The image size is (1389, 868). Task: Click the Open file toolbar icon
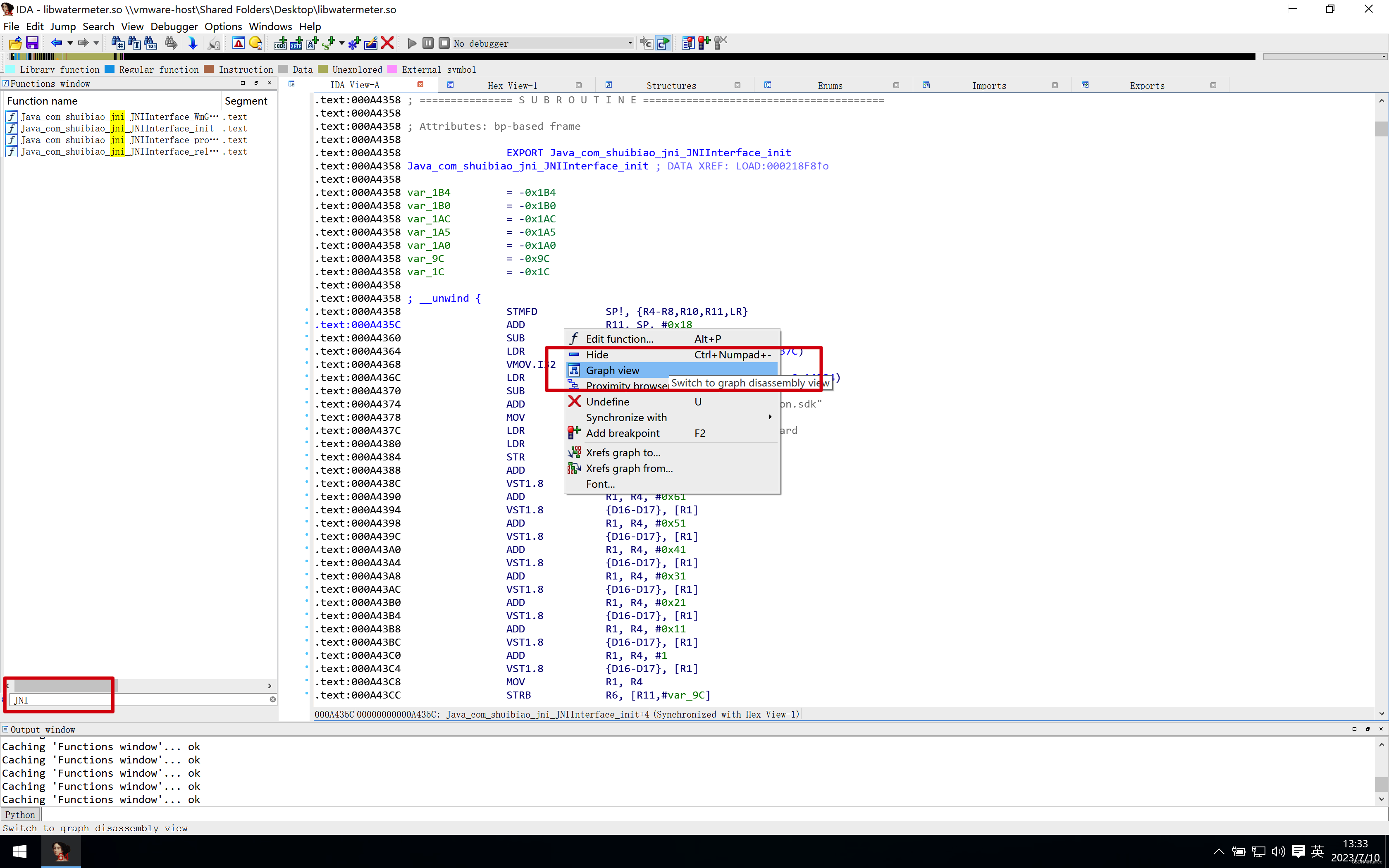(x=15, y=43)
